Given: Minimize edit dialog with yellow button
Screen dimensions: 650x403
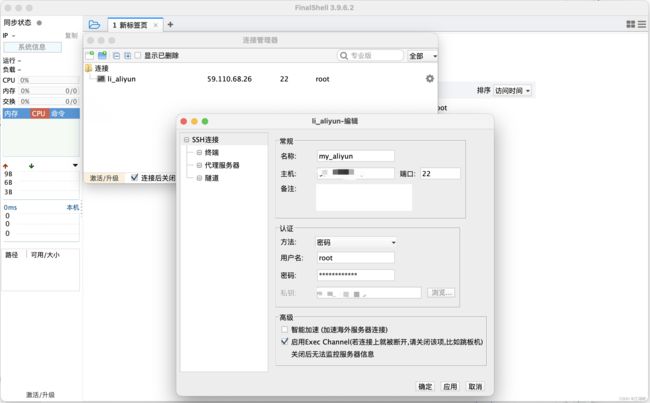Looking at the screenshot, I should pyautogui.click(x=194, y=121).
